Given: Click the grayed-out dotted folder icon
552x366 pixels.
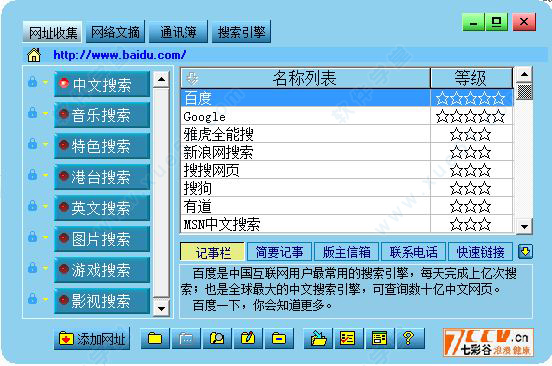Looking at the screenshot, I should [186, 339].
